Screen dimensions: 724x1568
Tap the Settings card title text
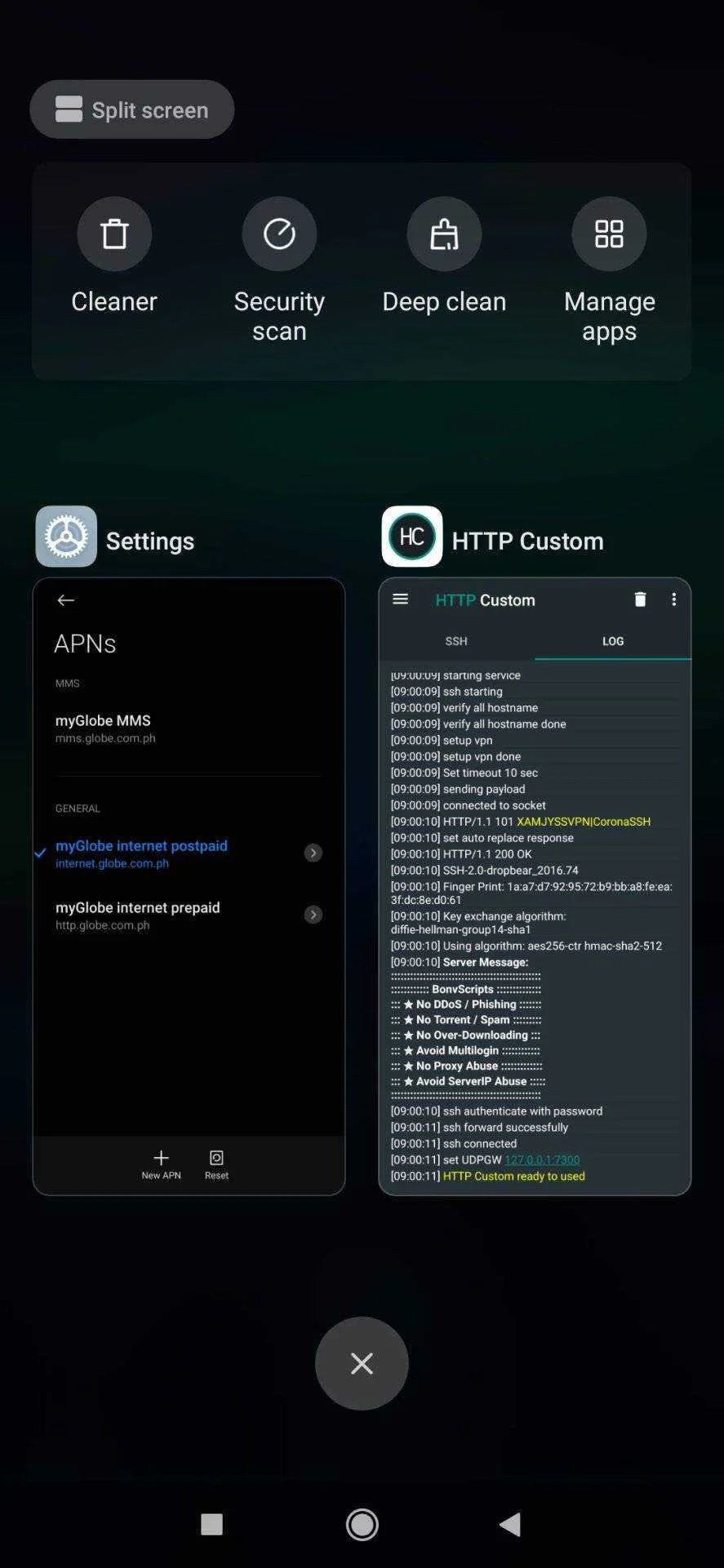pos(150,541)
